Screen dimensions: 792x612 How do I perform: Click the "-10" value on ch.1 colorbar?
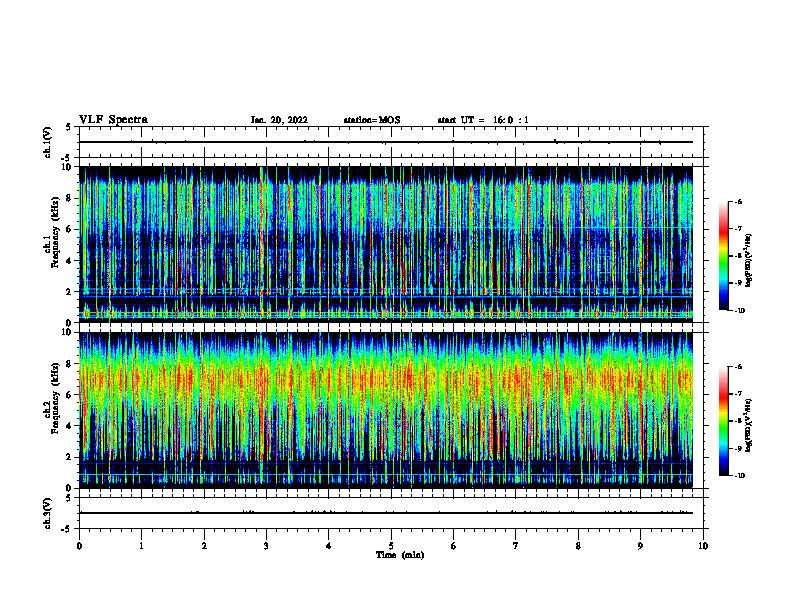740,311
